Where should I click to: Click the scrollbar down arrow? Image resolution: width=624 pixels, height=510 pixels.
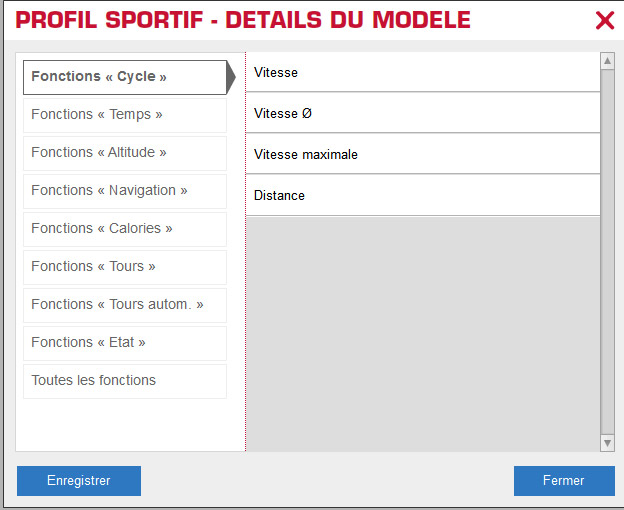pos(607,443)
